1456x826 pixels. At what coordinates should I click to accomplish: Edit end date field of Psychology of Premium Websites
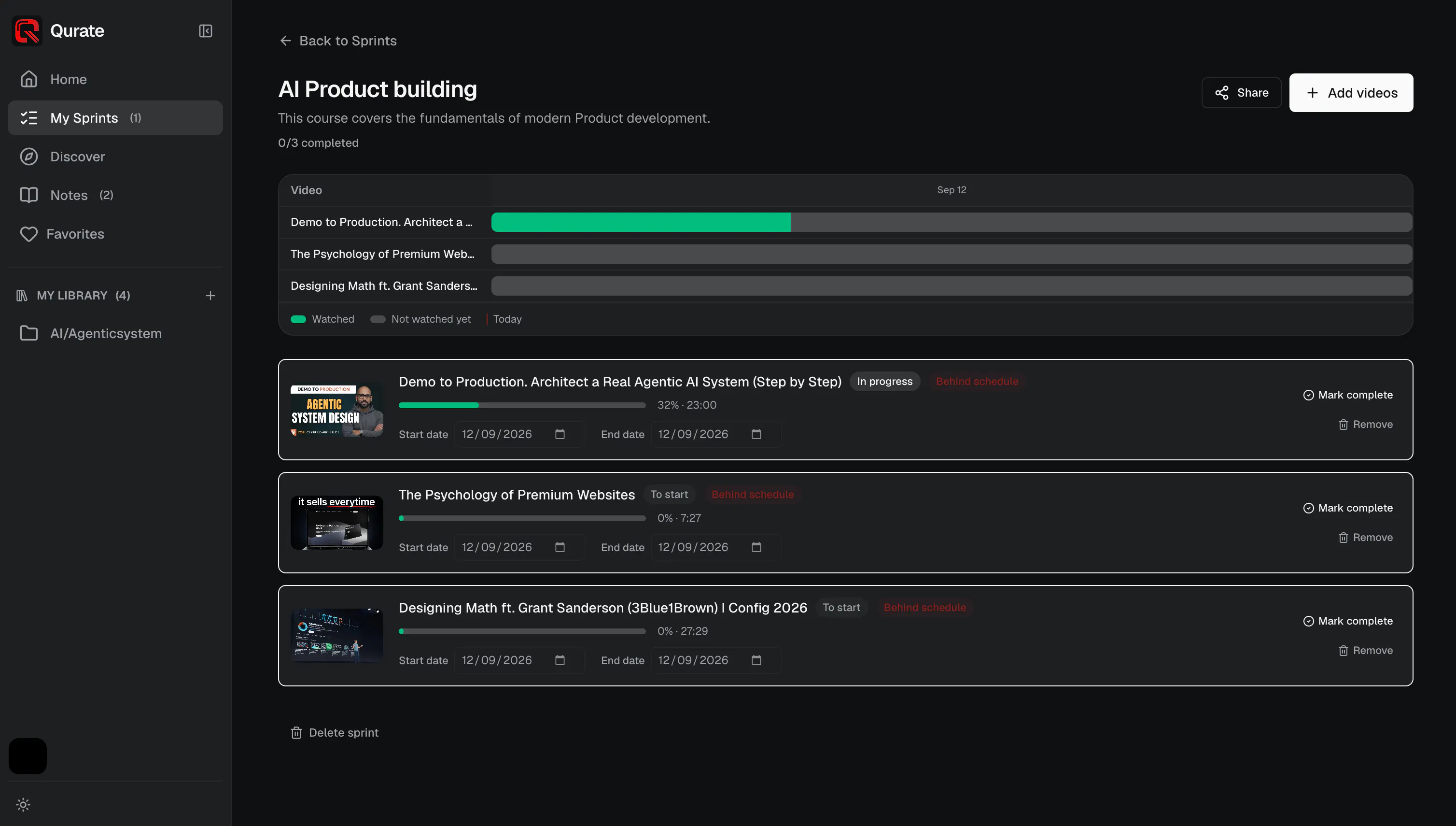(x=716, y=547)
